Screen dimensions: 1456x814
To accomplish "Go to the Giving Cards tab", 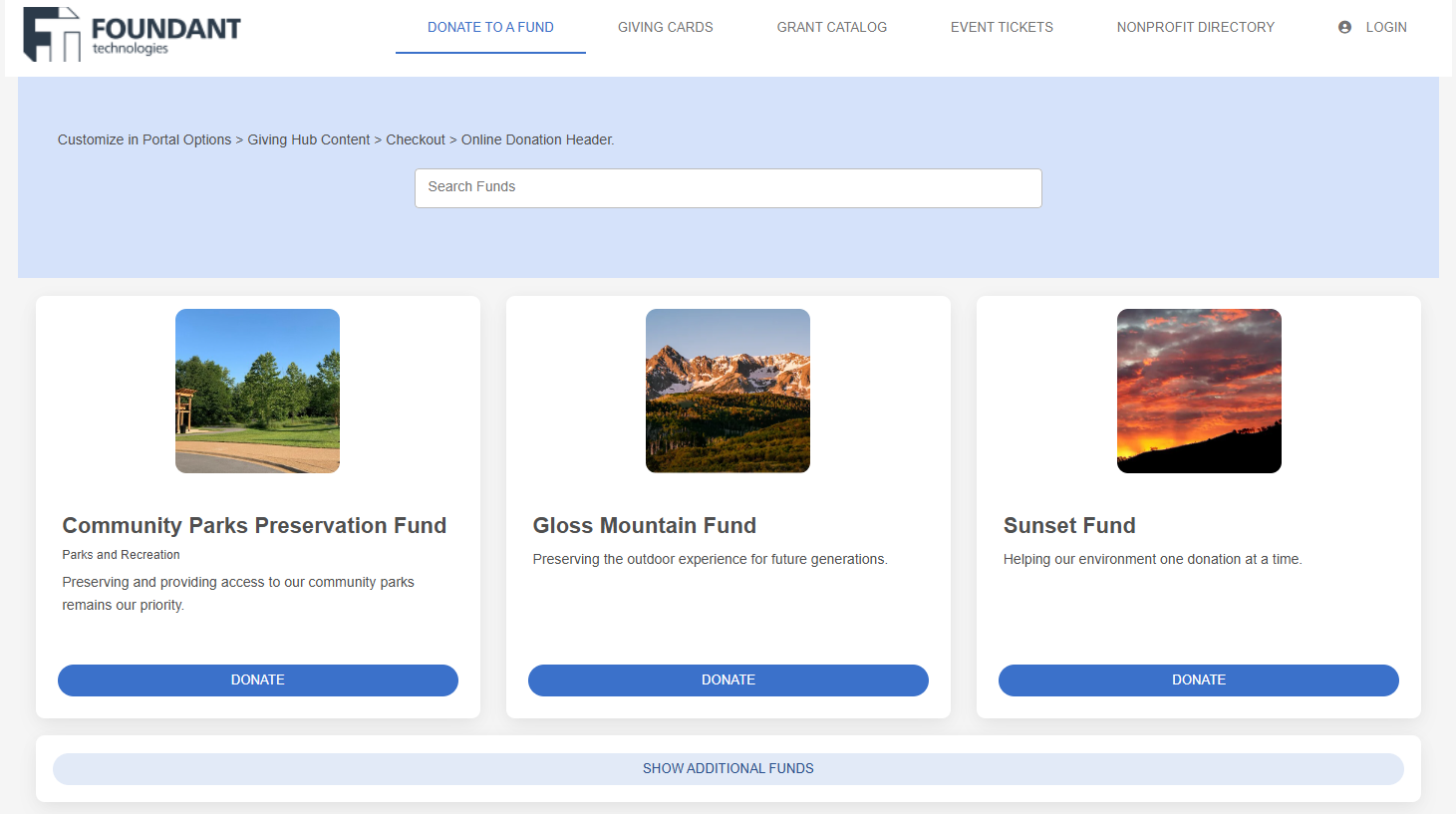I will click(x=666, y=27).
